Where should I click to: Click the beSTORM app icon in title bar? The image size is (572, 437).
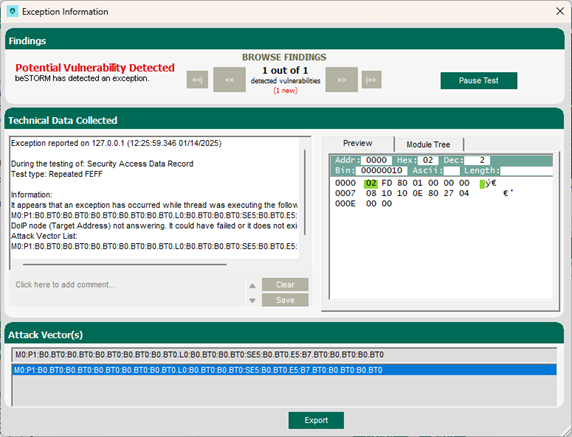pos(12,11)
